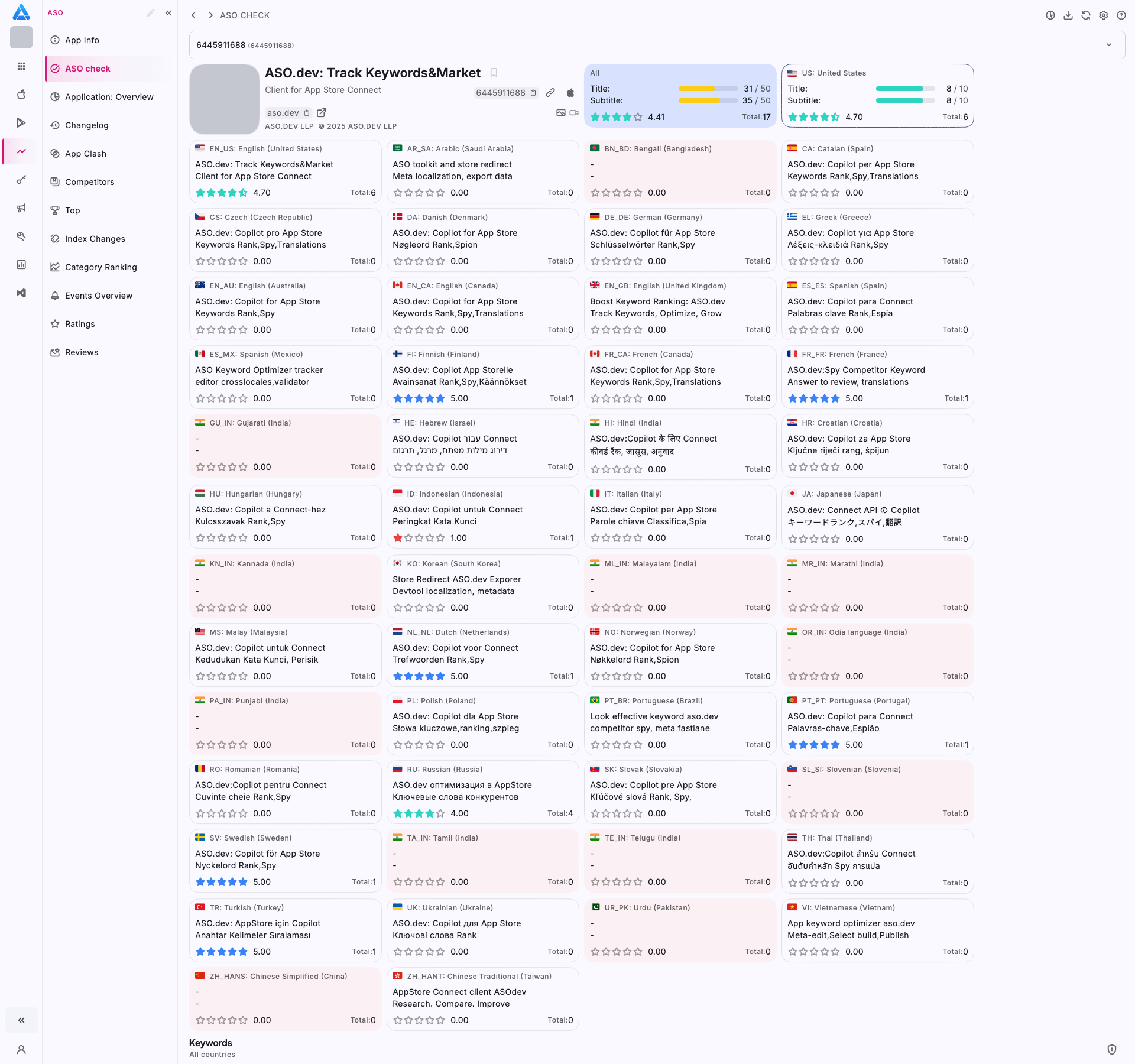Open the Google Play section in the left rail
This screenshot has height=1064, width=1135.
click(21, 123)
